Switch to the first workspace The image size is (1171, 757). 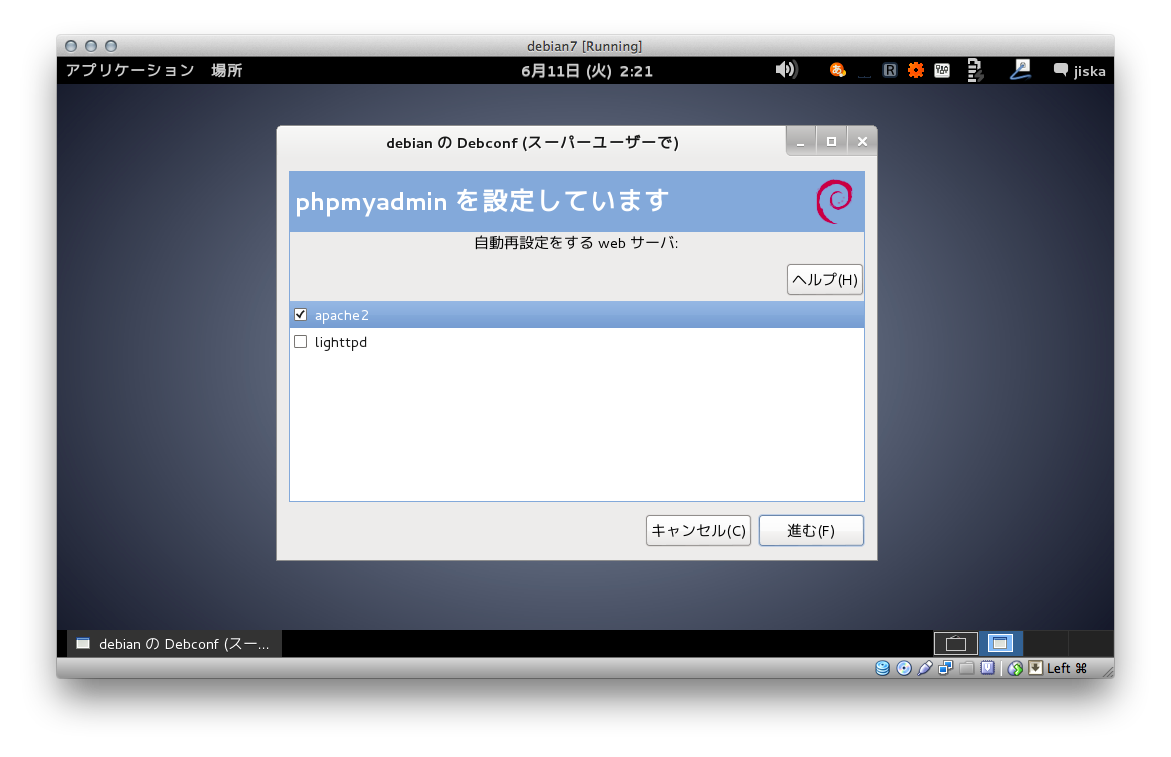tap(955, 643)
